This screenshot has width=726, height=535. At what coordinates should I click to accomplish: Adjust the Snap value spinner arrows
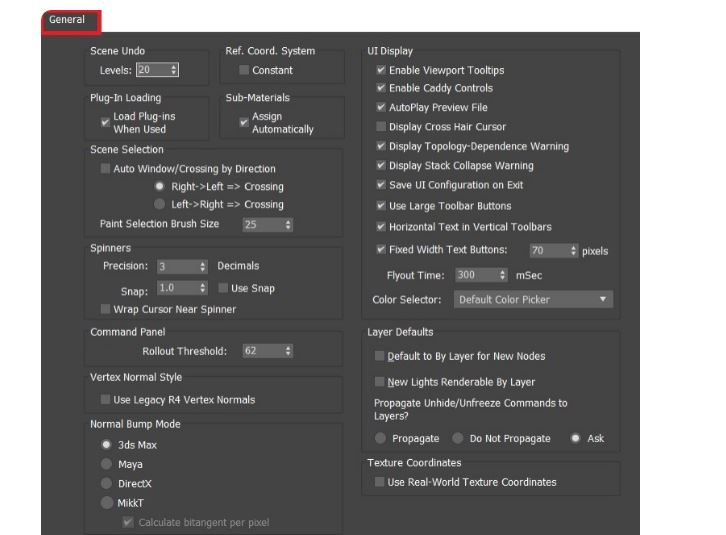(203, 288)
